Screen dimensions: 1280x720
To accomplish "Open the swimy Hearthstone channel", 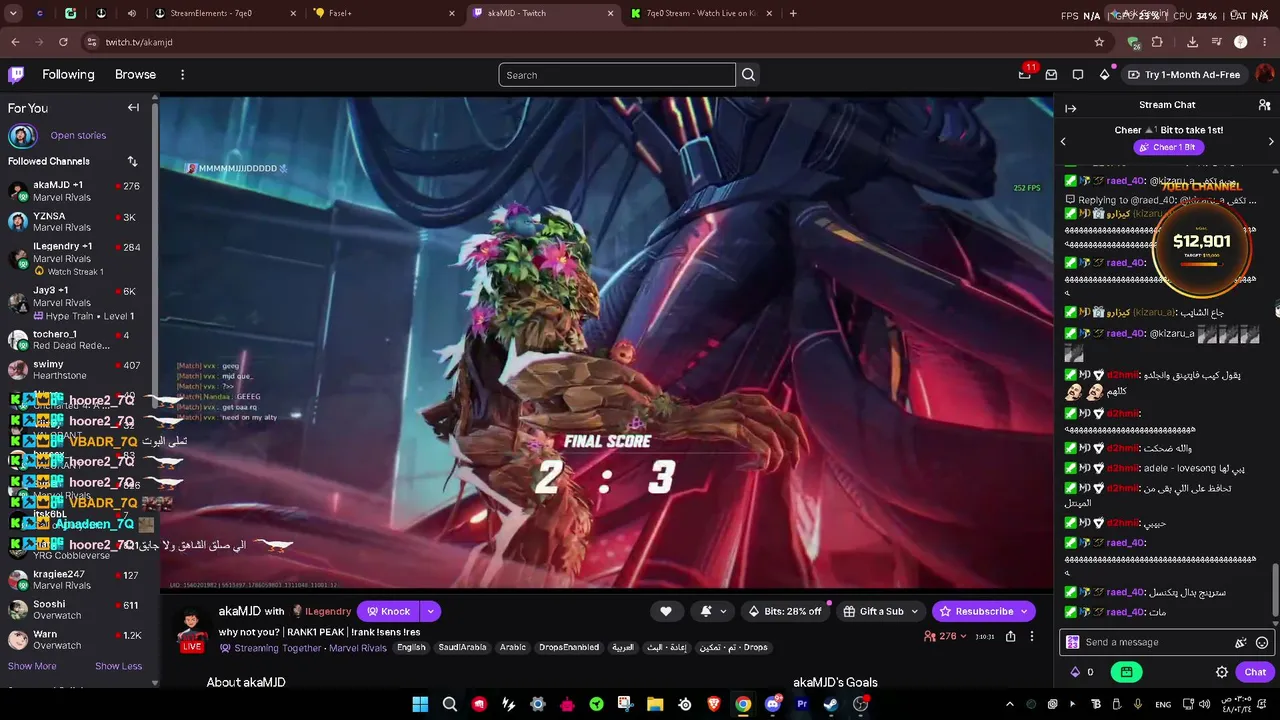I will [x=76, y=370].
